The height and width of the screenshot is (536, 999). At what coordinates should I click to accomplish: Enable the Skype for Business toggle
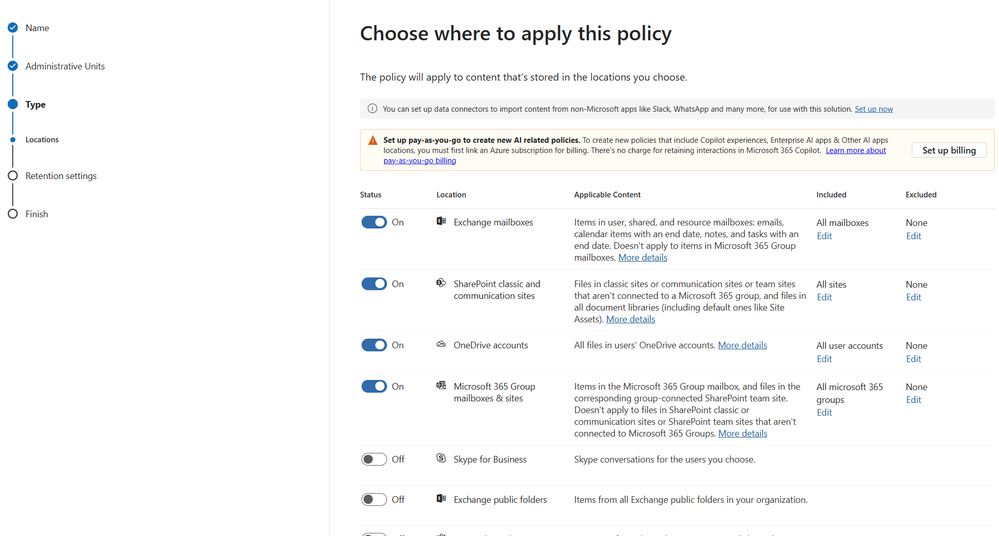[x=374, y=459]
